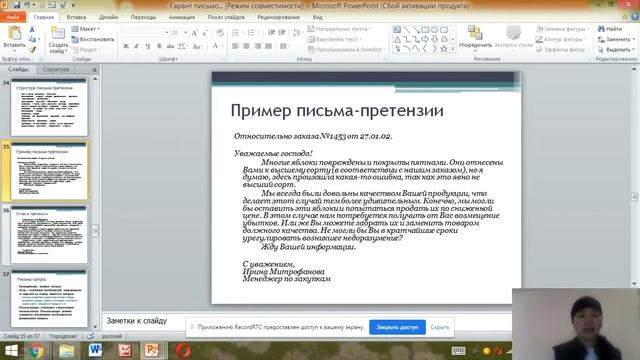
Task: Increase font size with the large A icon
Action: (x=195, y=33)
